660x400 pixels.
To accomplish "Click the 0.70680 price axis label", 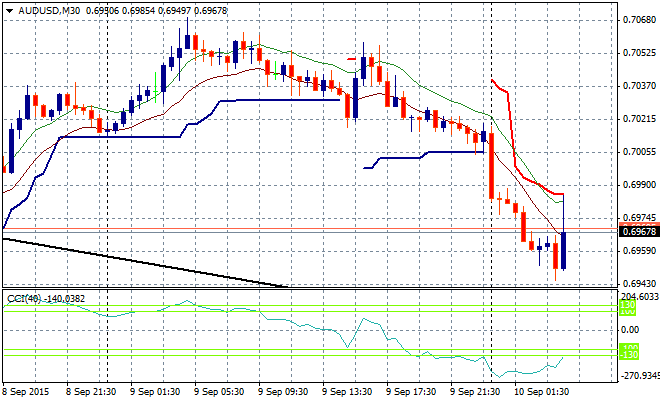I will [639, 20].
